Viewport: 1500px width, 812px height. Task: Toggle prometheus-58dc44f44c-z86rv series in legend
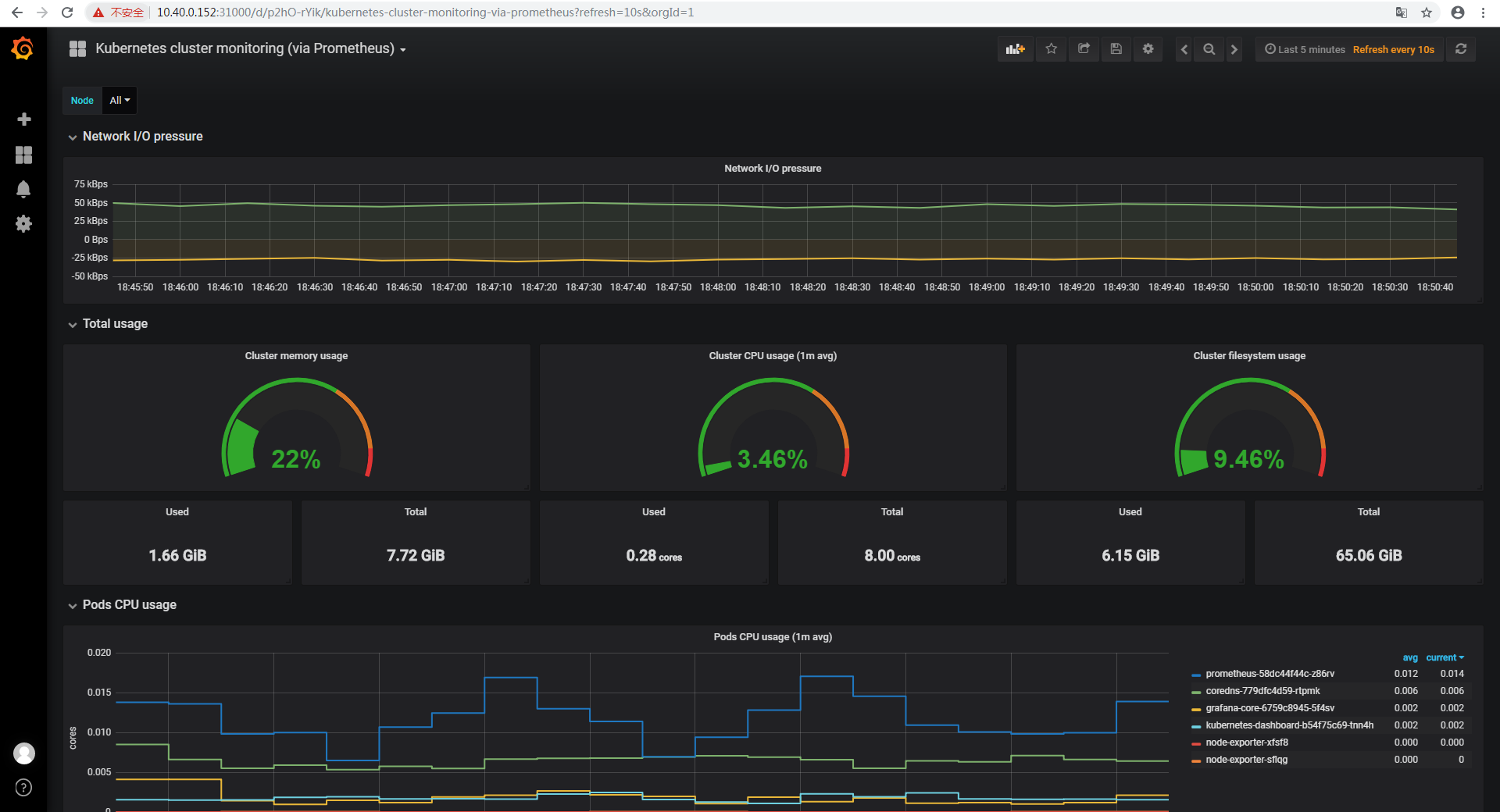pyautogui.click(x=1270, y=674)
